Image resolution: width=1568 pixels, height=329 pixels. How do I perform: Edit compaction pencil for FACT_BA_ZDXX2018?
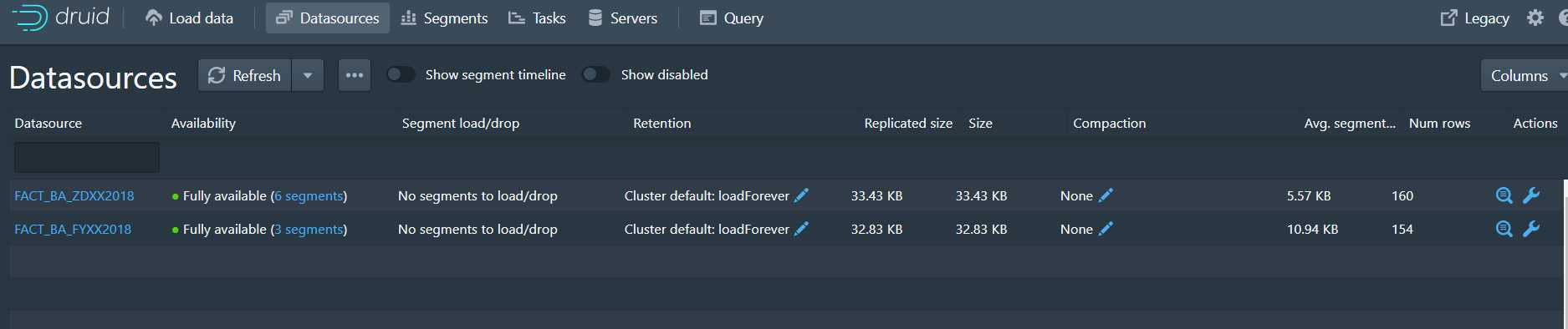1106,195
